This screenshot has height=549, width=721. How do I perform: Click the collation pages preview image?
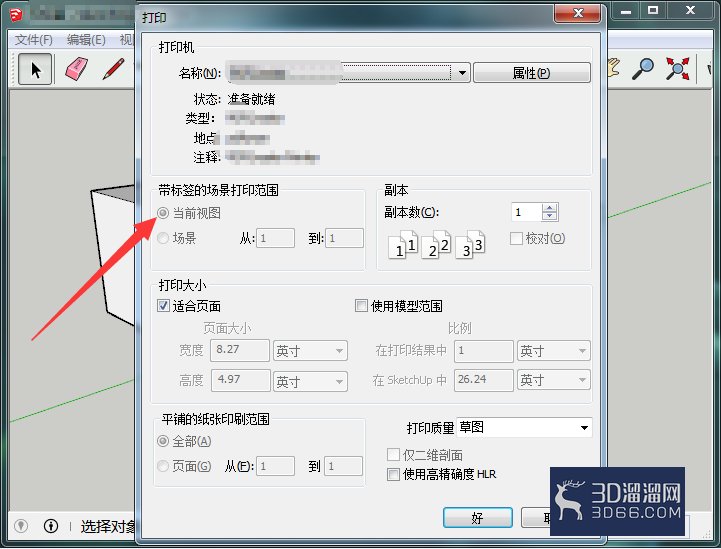click(x=436, y=244)
